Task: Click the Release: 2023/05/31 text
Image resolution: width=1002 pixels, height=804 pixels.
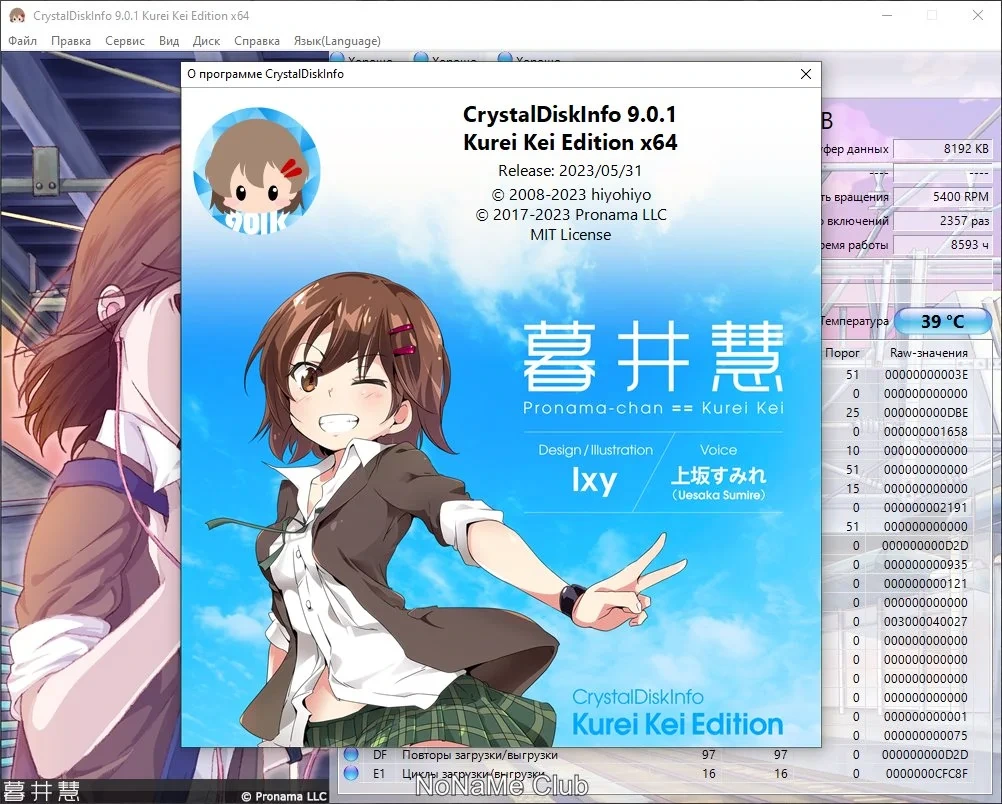Action: point(570,171)
